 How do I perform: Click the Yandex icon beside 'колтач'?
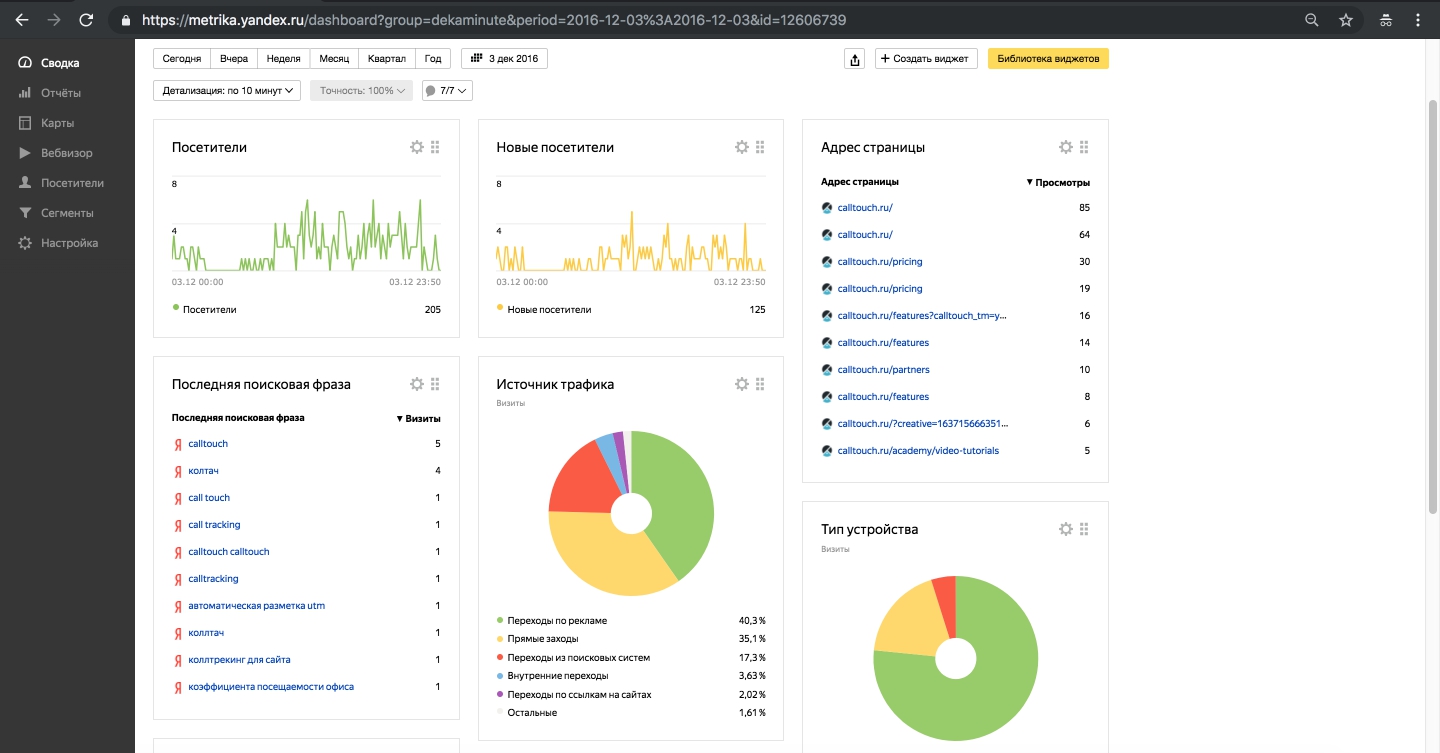point(177,471)
